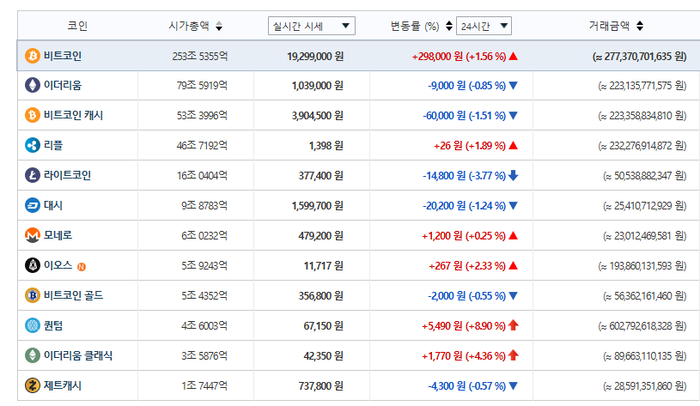Open the 이오스 coin link
Viewport: 700px width, 406px height.
pos(58,265)
